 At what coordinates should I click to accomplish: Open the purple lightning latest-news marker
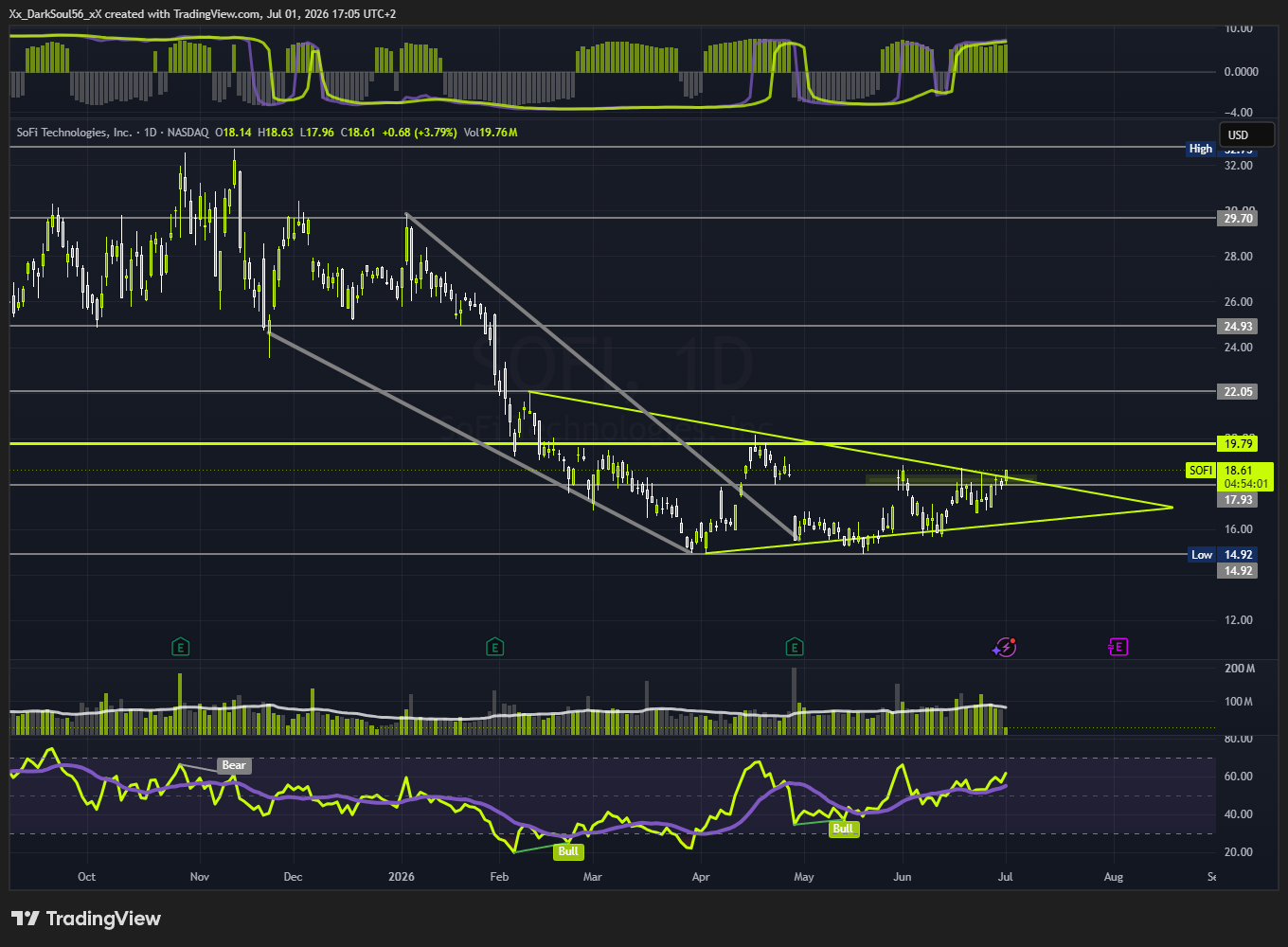click(x=1005, y=647)
